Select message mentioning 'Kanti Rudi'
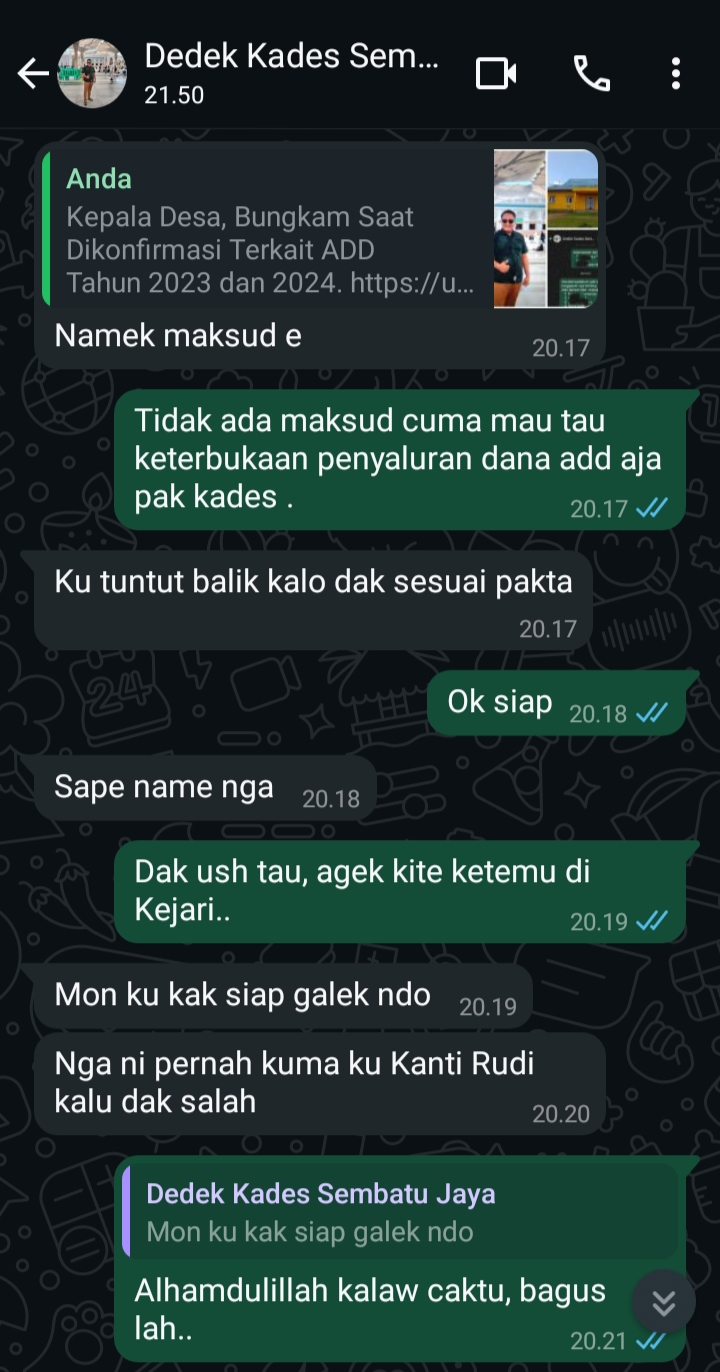The width and height of the screenshot is (720, 1372). point(320,1083)
